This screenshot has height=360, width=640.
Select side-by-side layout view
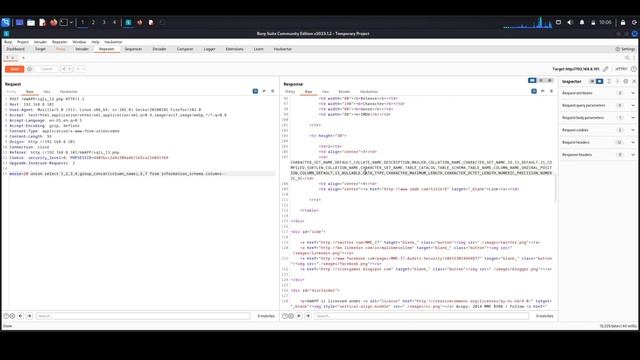pyautogui.click(x=532, y=81)
